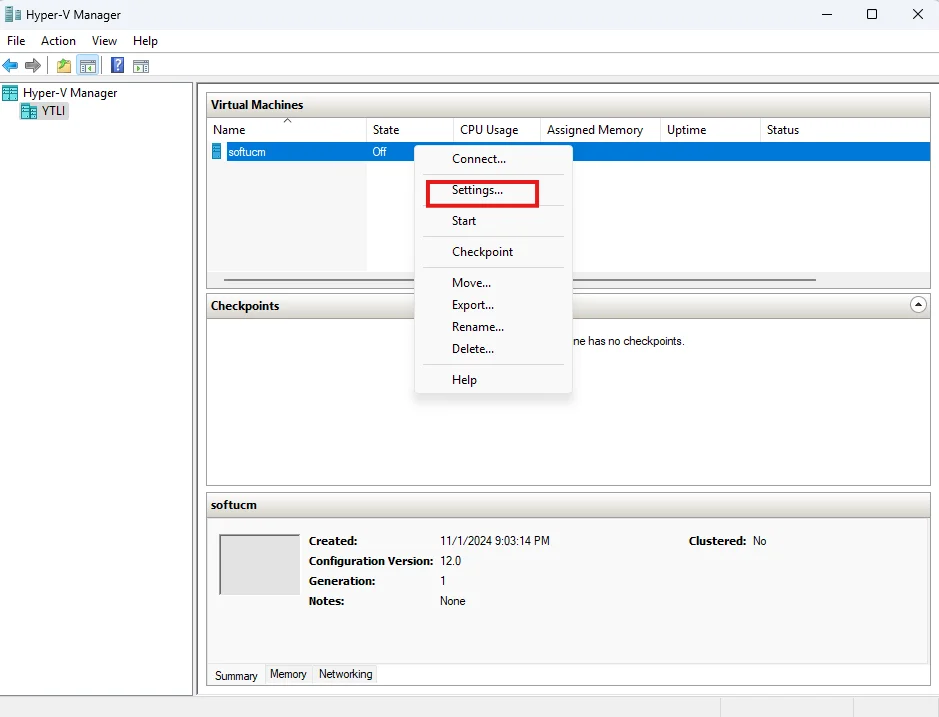
Task: Choose Move... from the context menu
Action: point(493,283)
